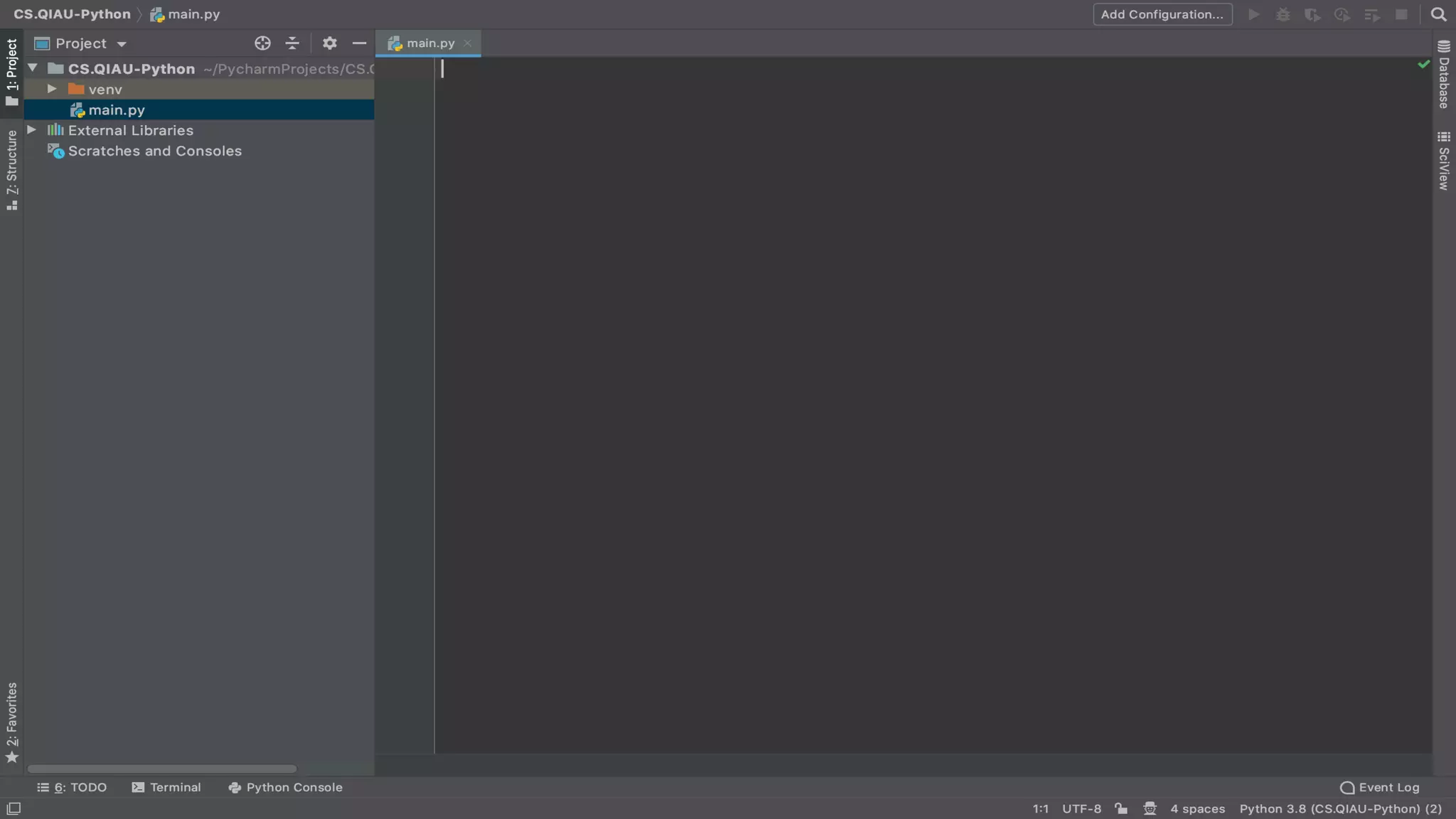Open the Python Console tab

pyautogui.click(x=285, y=787)
